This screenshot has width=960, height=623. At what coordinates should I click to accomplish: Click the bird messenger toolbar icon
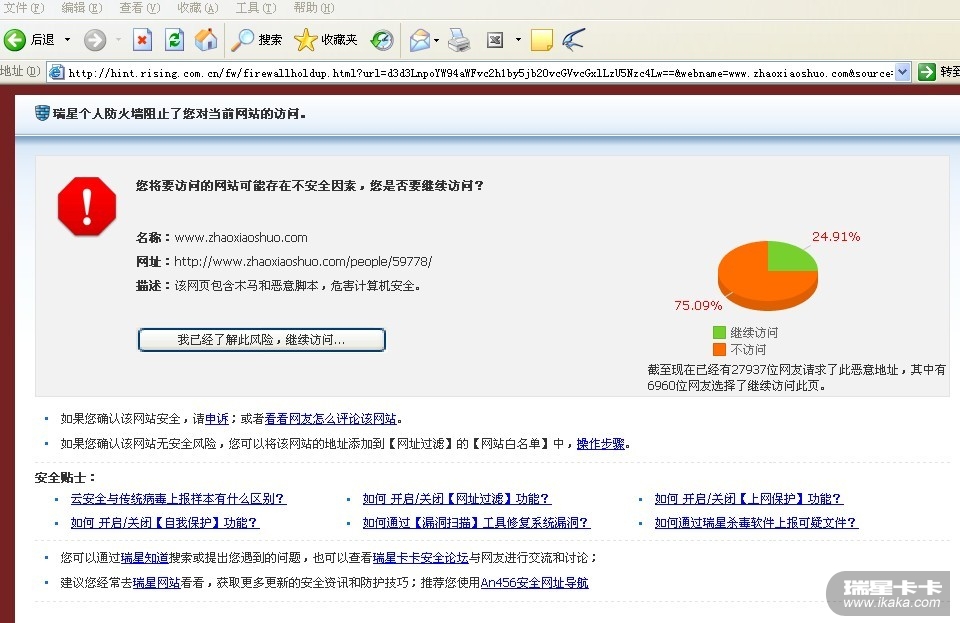click(574, 40)
